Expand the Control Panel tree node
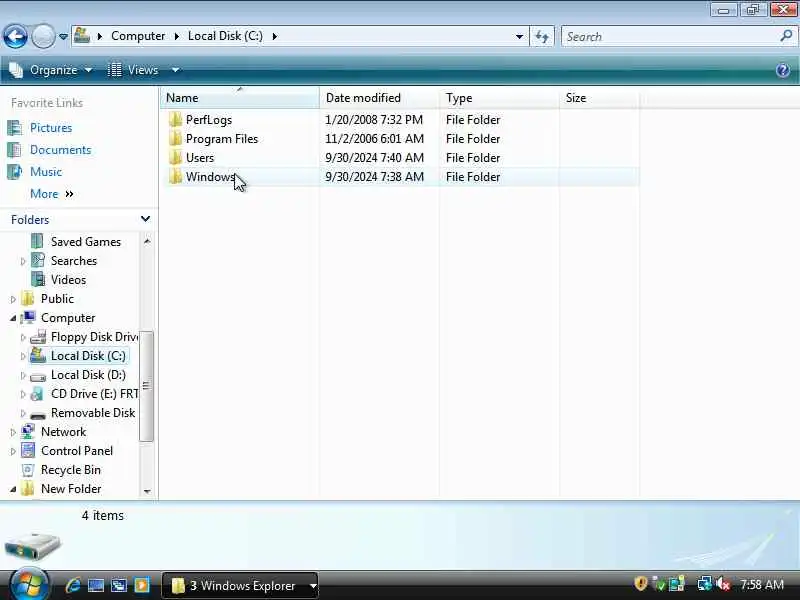800x600 pixels. 13,452
